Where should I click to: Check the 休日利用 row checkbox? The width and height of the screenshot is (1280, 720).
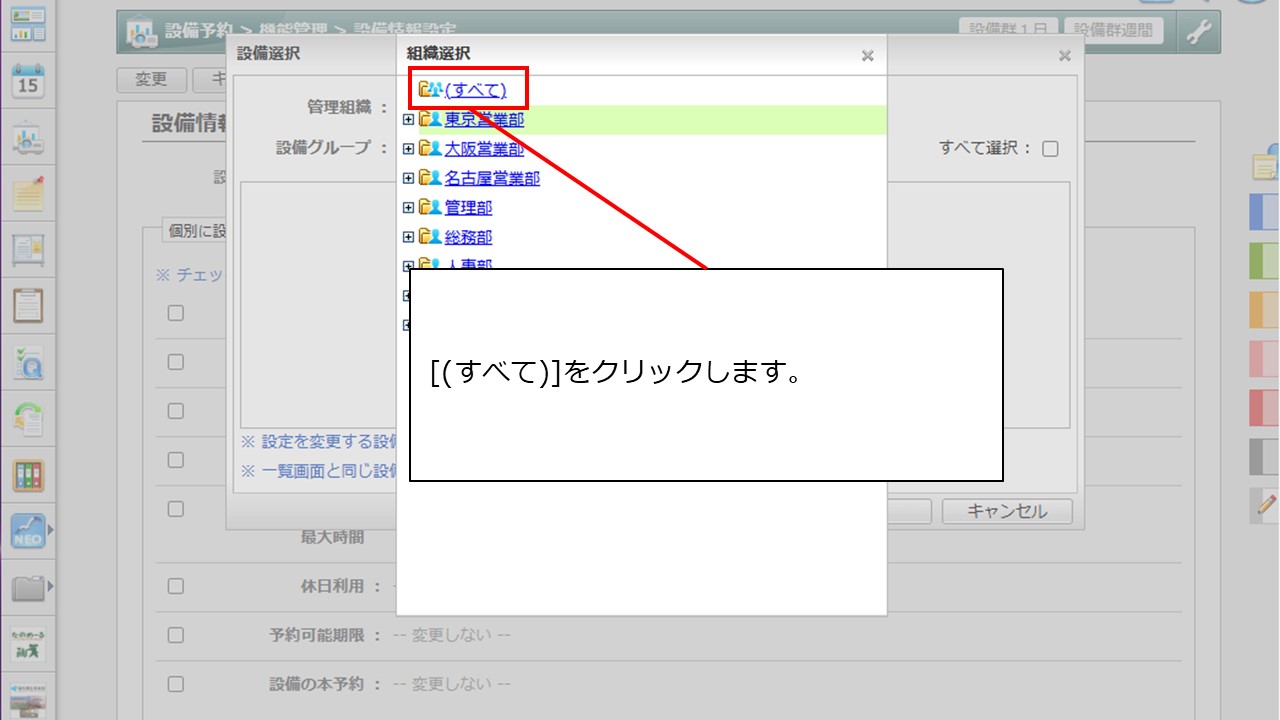coord(176,586)
